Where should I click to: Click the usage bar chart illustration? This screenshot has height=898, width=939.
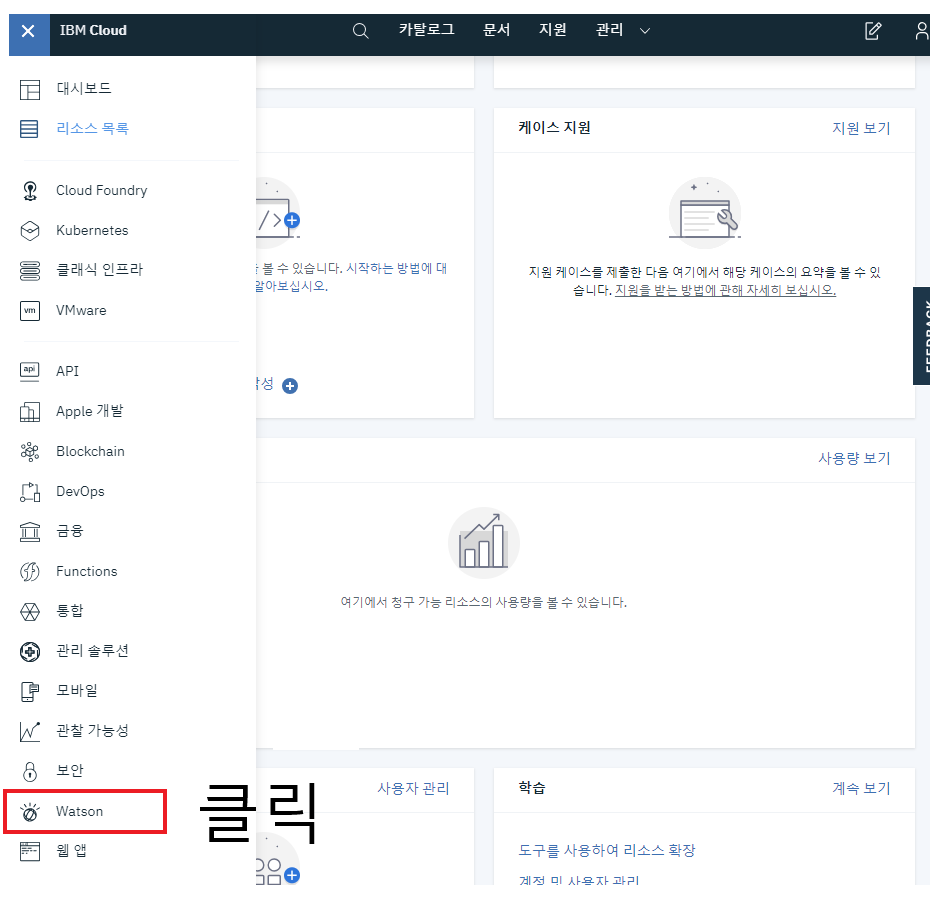coord(484,543)
